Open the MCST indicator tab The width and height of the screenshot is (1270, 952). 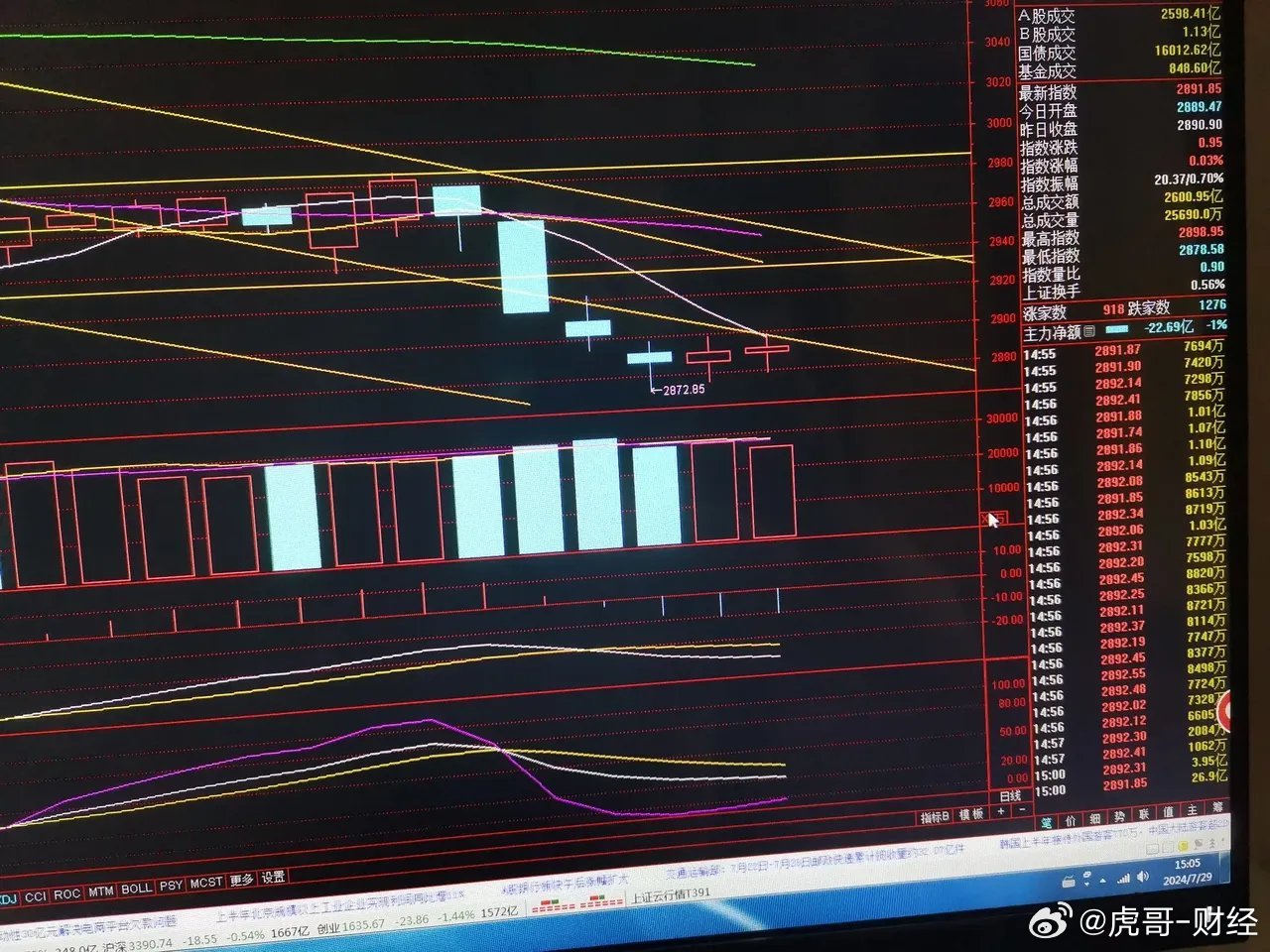coord(206,883)
